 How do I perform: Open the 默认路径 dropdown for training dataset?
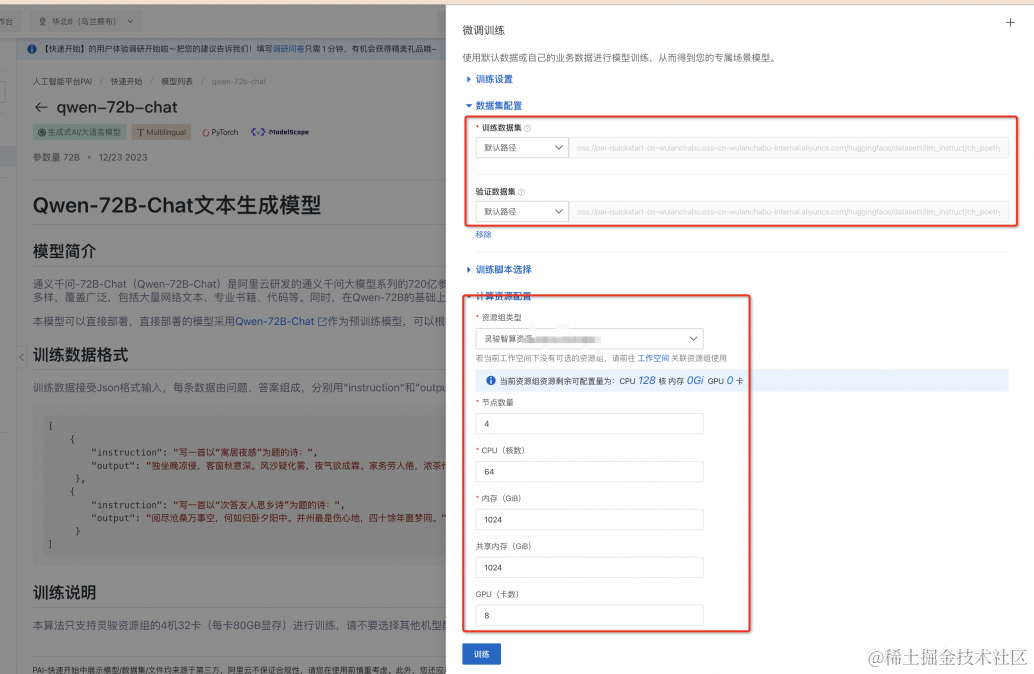[522, 148]
